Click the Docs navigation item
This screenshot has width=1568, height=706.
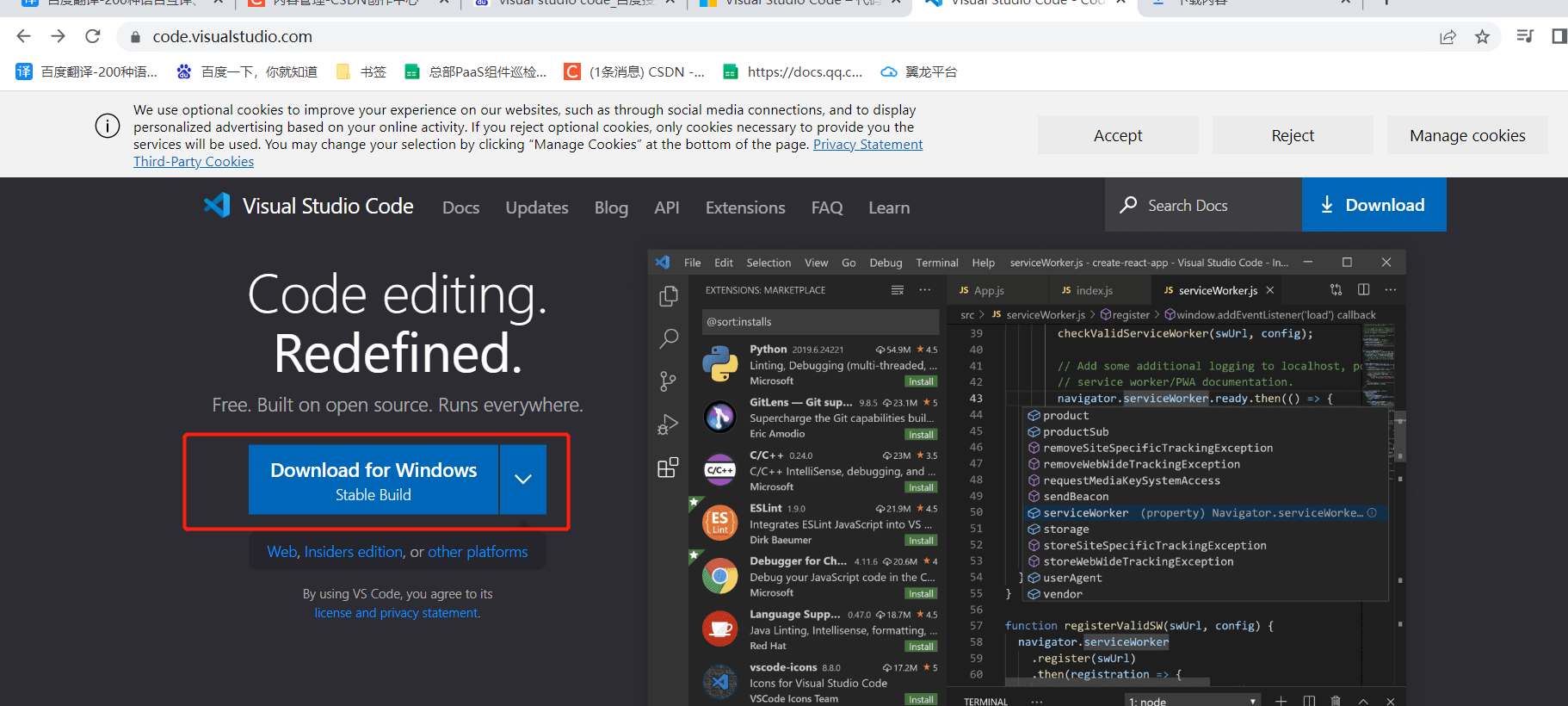click(x=461, y=207)
